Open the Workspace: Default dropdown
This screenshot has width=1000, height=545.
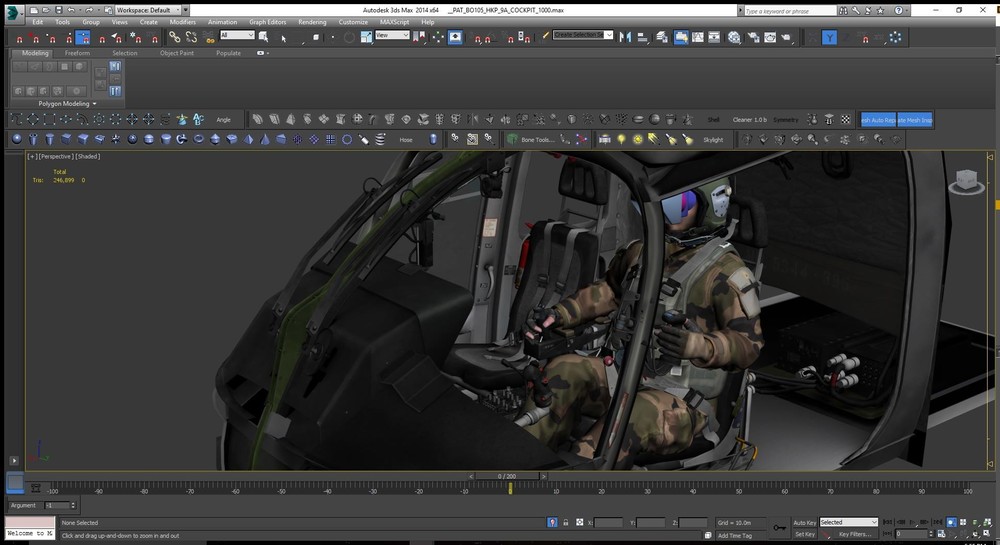click(146, 9)
